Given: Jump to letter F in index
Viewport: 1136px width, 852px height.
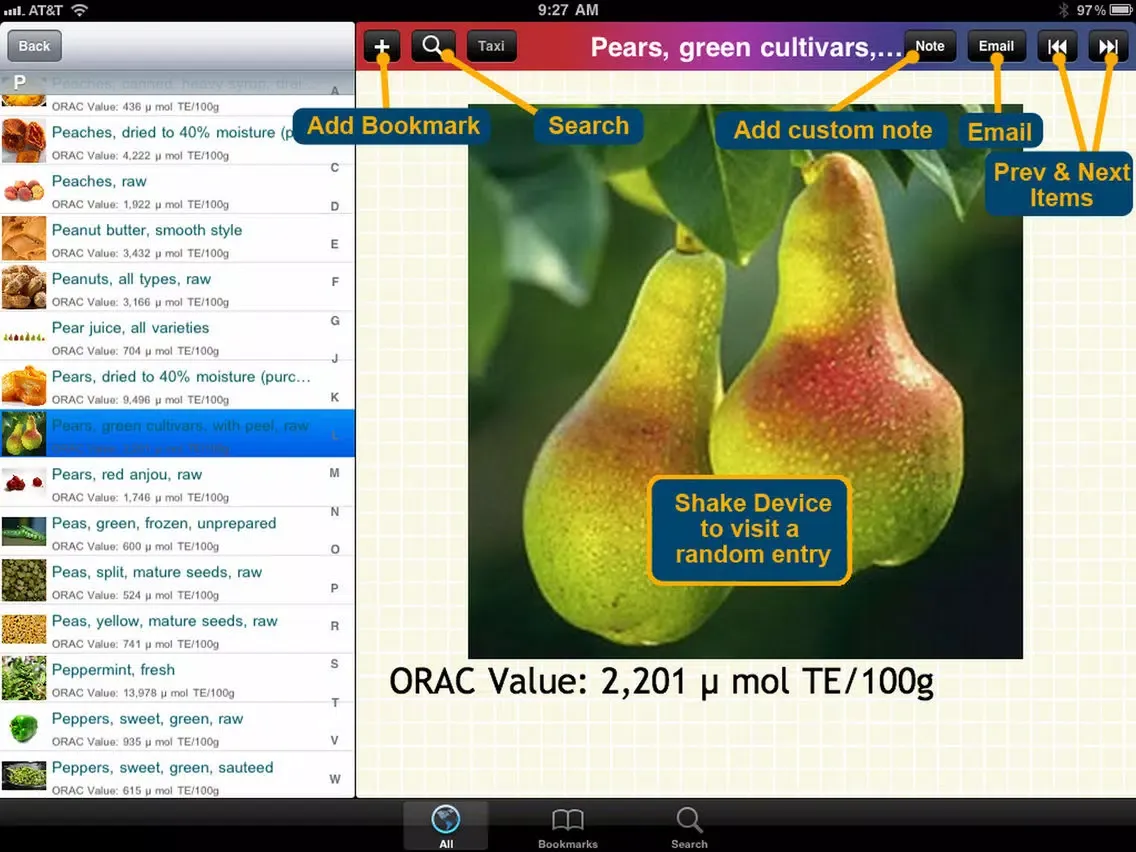Looking at the screenshot, I should point(335,282).
